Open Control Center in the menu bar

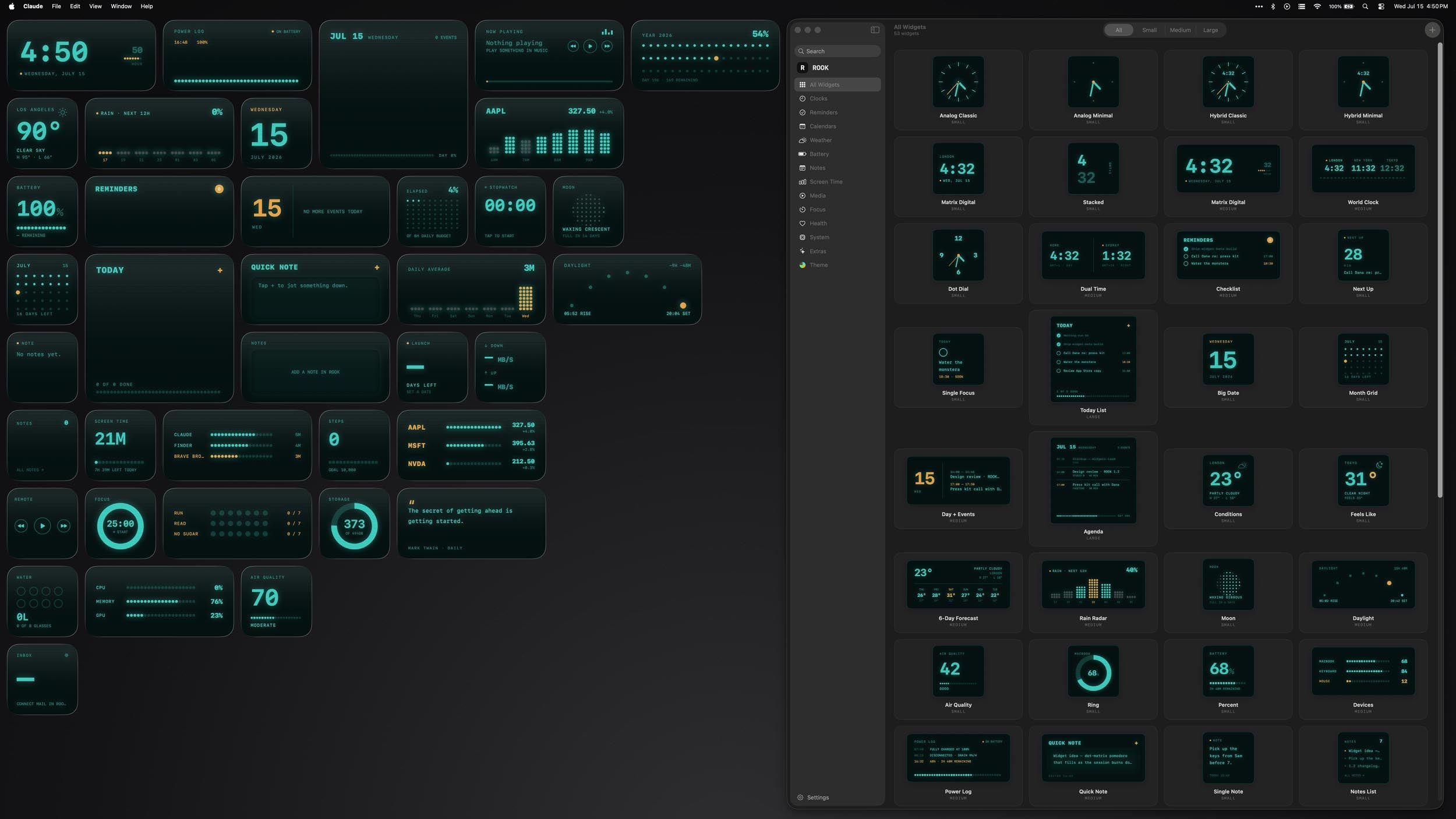[1381, 6]
